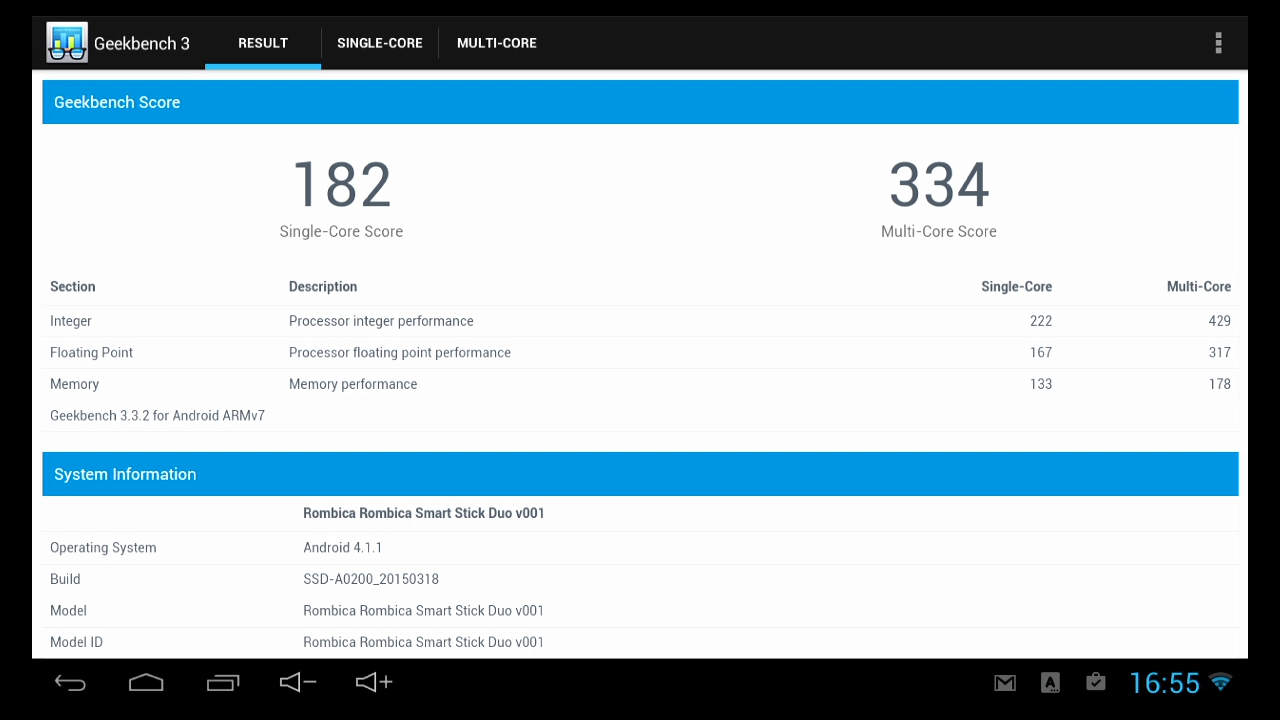Open the Geekbench 3 app icon

click(x=67, y=43)
